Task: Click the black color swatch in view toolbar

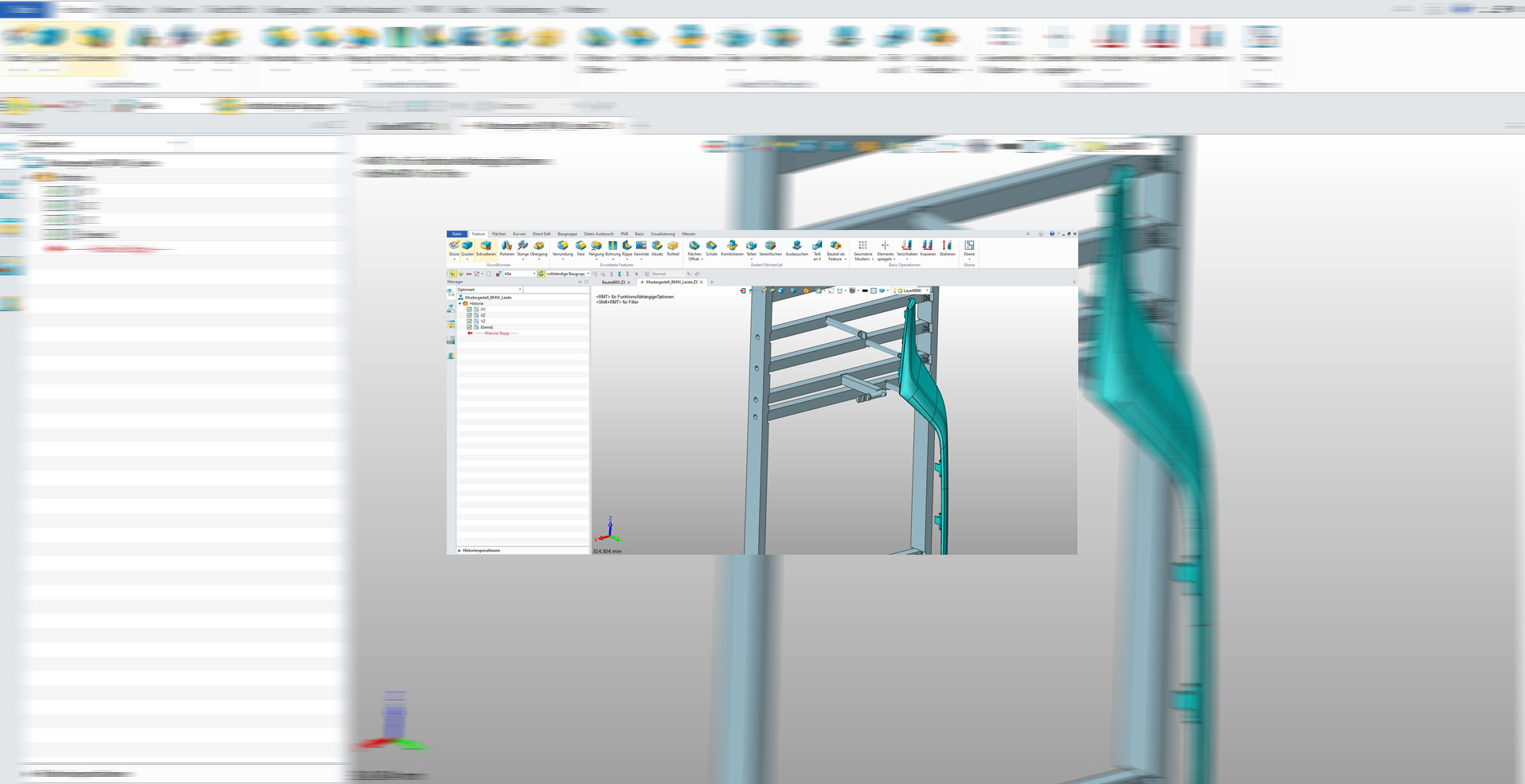Action: point(865,291)
